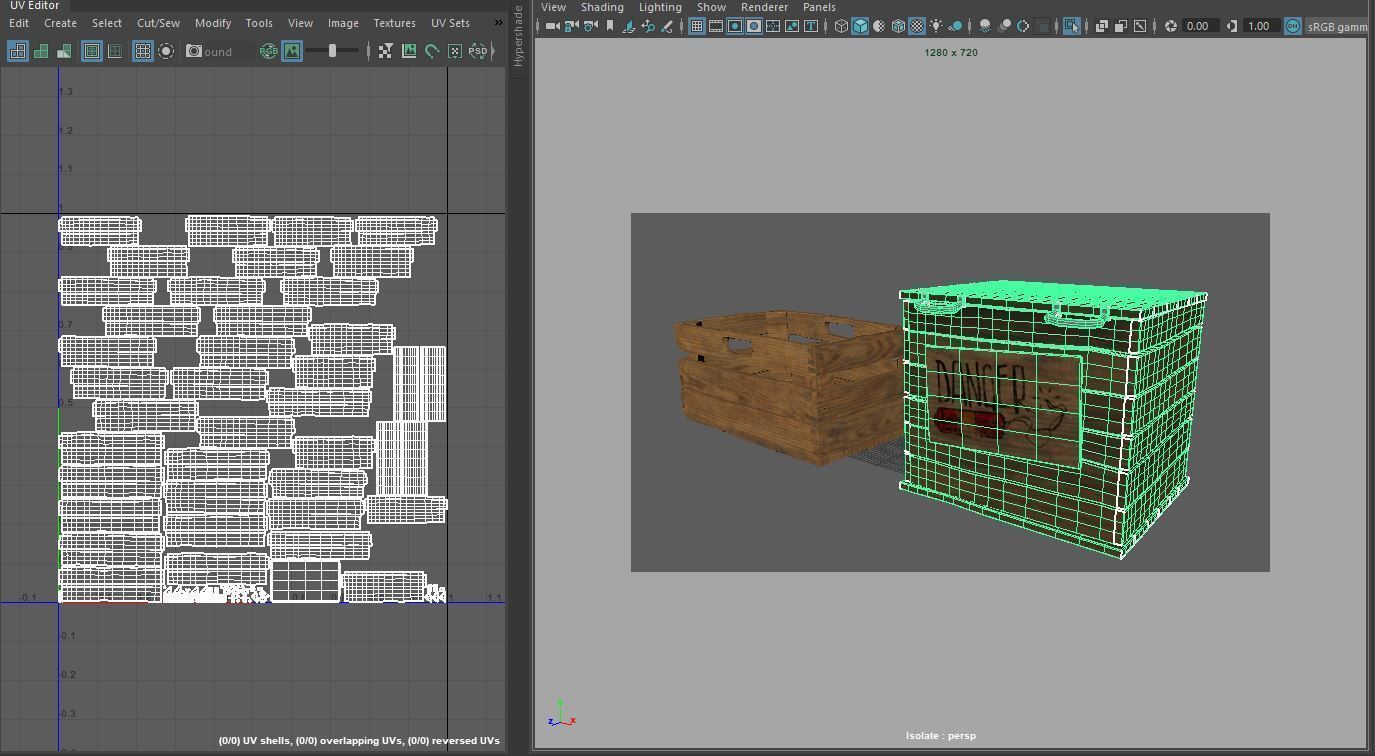Toggle RGB channels display icon
The image size is (1375, 756).
[269, 51]
